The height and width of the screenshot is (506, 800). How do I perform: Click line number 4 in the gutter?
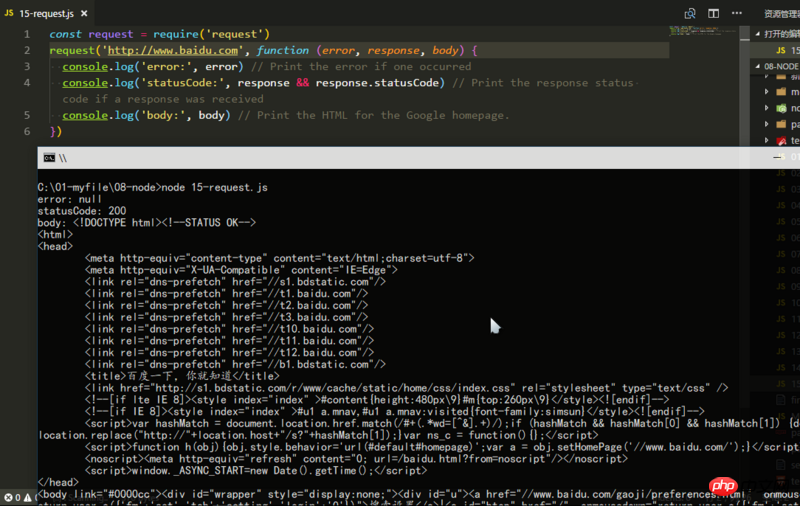(x=27, y=83)
